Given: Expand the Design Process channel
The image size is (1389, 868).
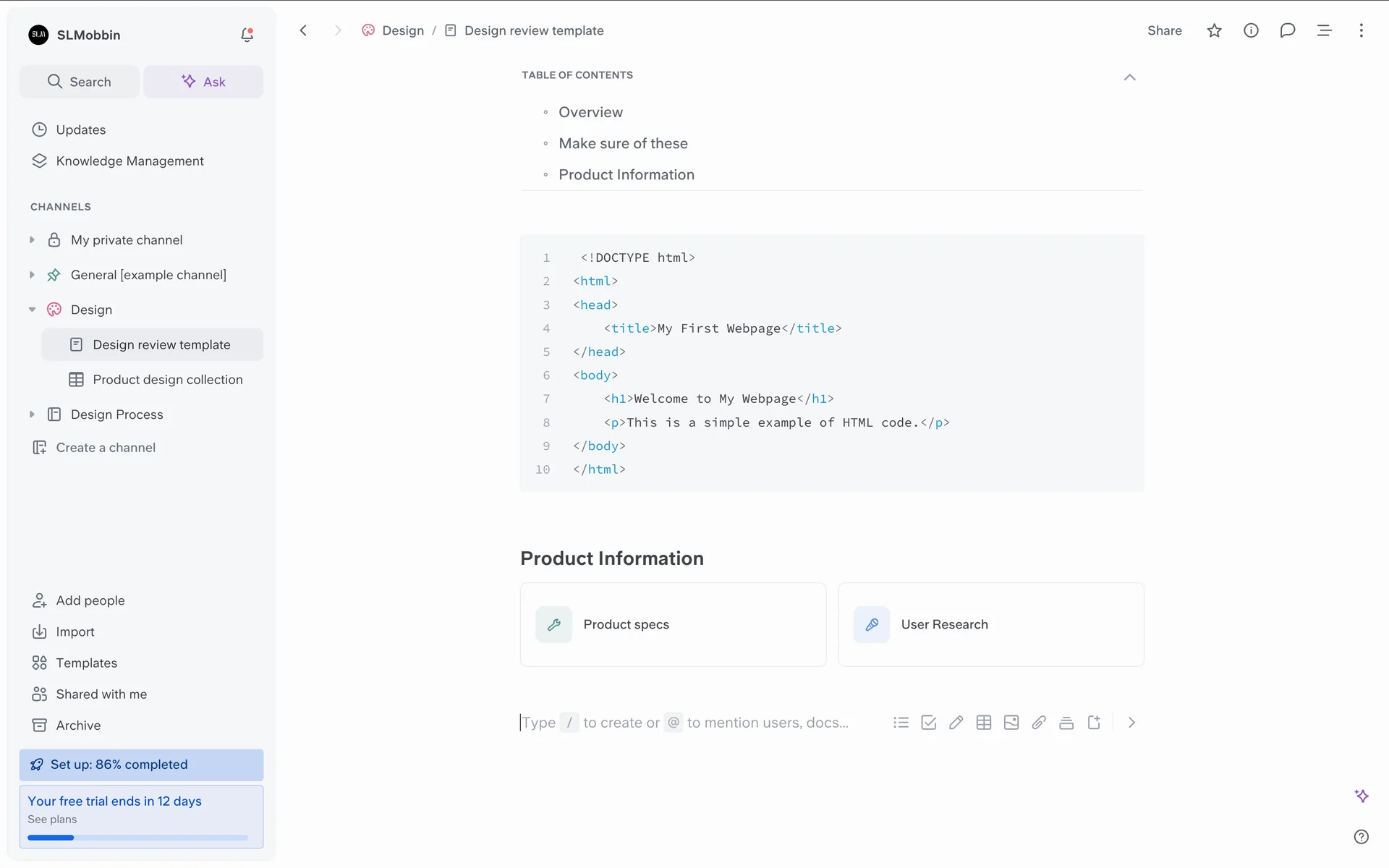Looking at the screenshot, I should click(x=32, y=414).
